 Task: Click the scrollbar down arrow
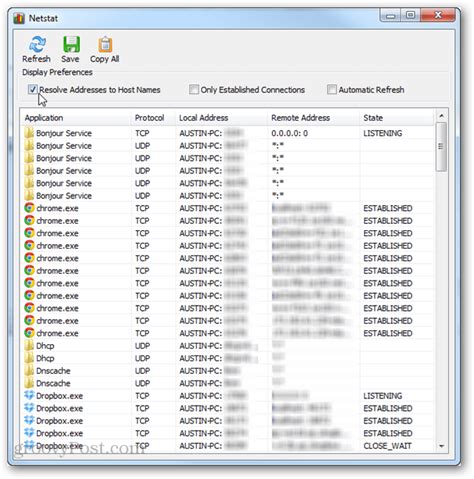(x=441, y=446)
